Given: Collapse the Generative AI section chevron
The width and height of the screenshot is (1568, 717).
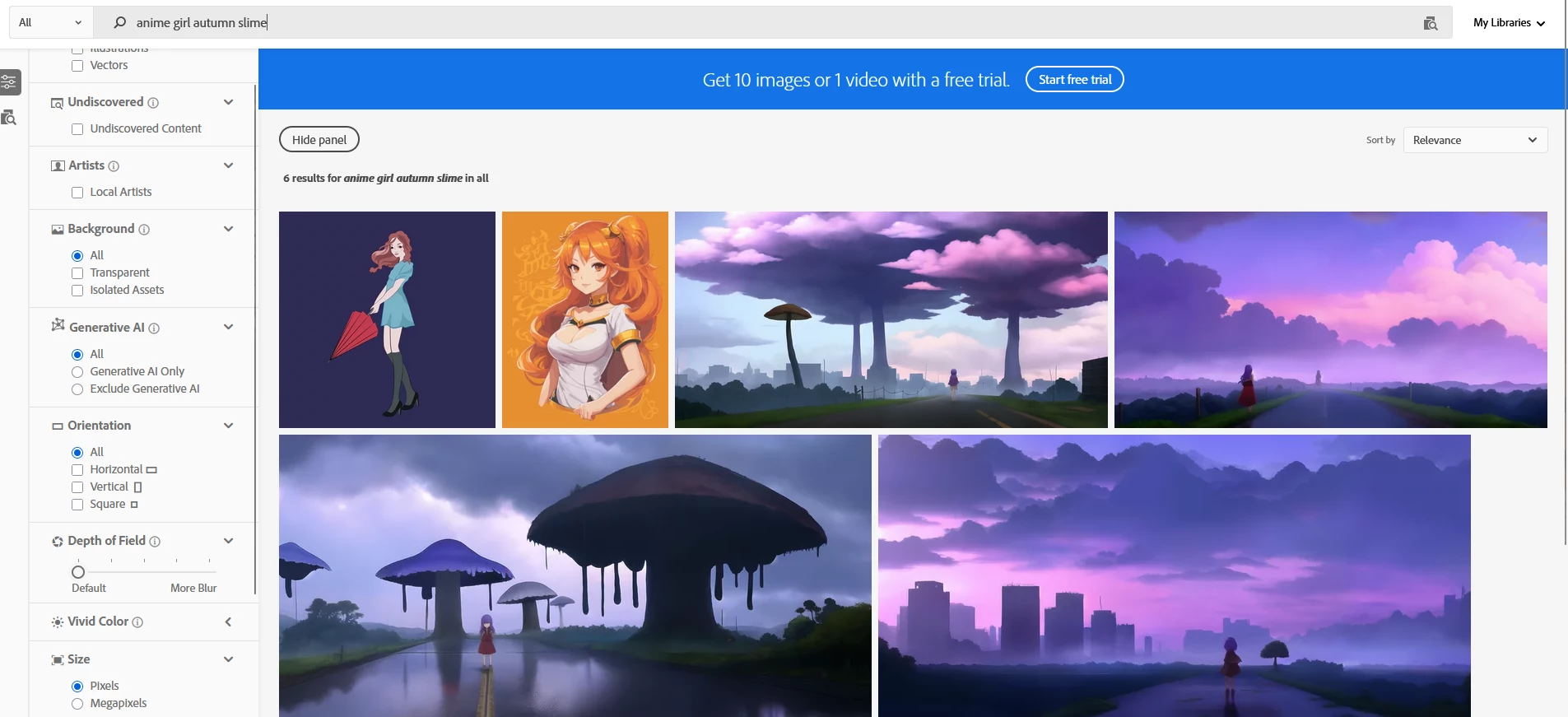Looking at the screenshot, I should point(229,327).
